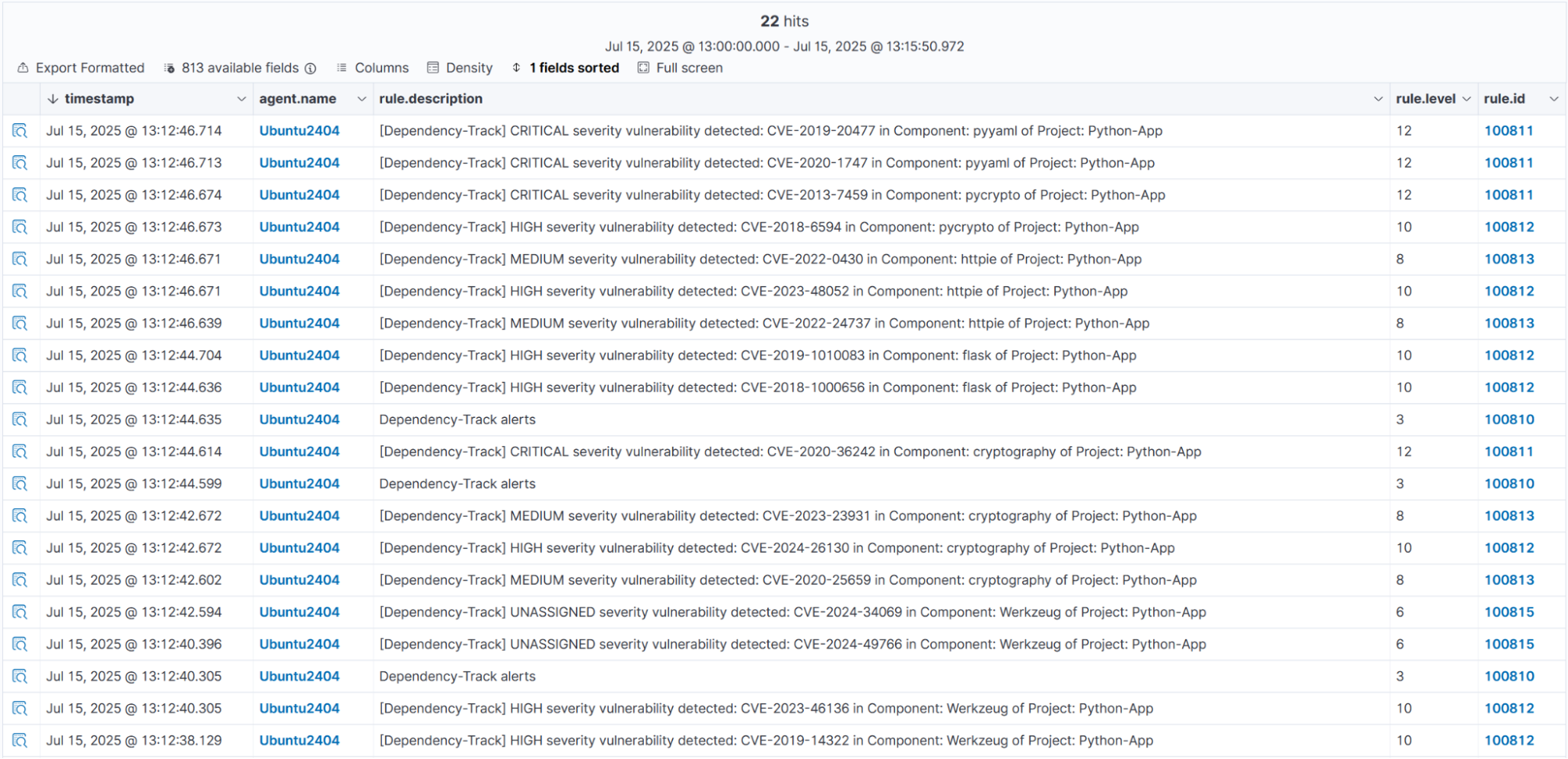1568x759 pixels.
Task: Open rule 100812 link in the CVE-2023-46136 row
Action: pos(1508,709)
